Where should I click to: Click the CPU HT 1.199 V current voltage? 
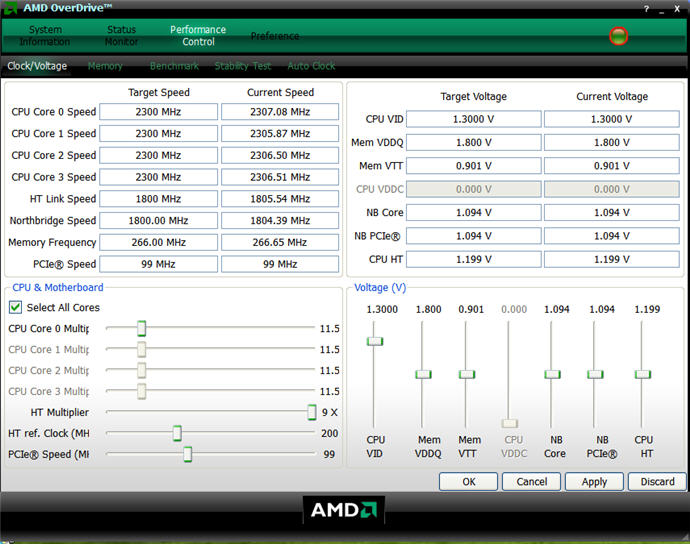coord(612,259)
